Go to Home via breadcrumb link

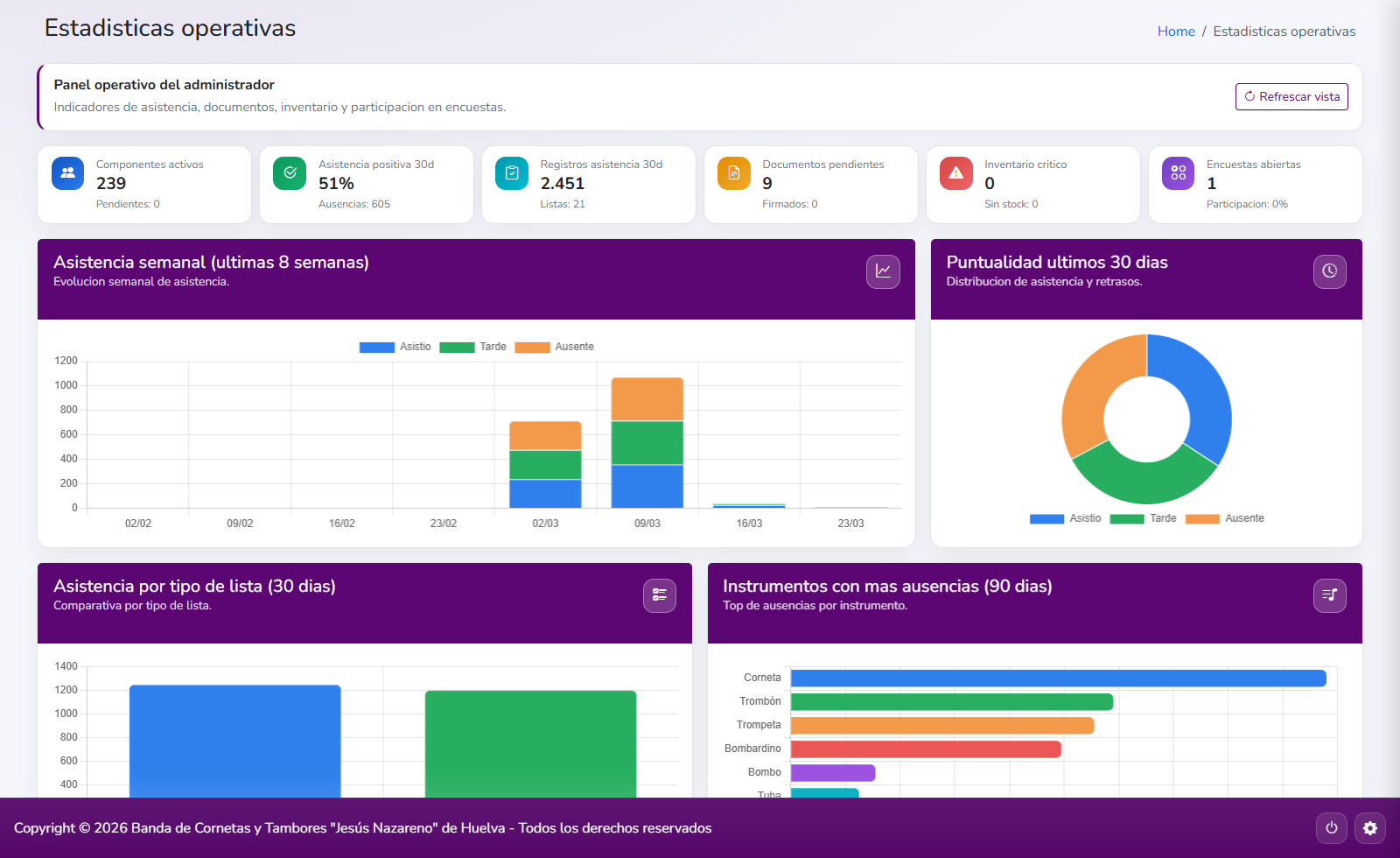point(1176,32)
